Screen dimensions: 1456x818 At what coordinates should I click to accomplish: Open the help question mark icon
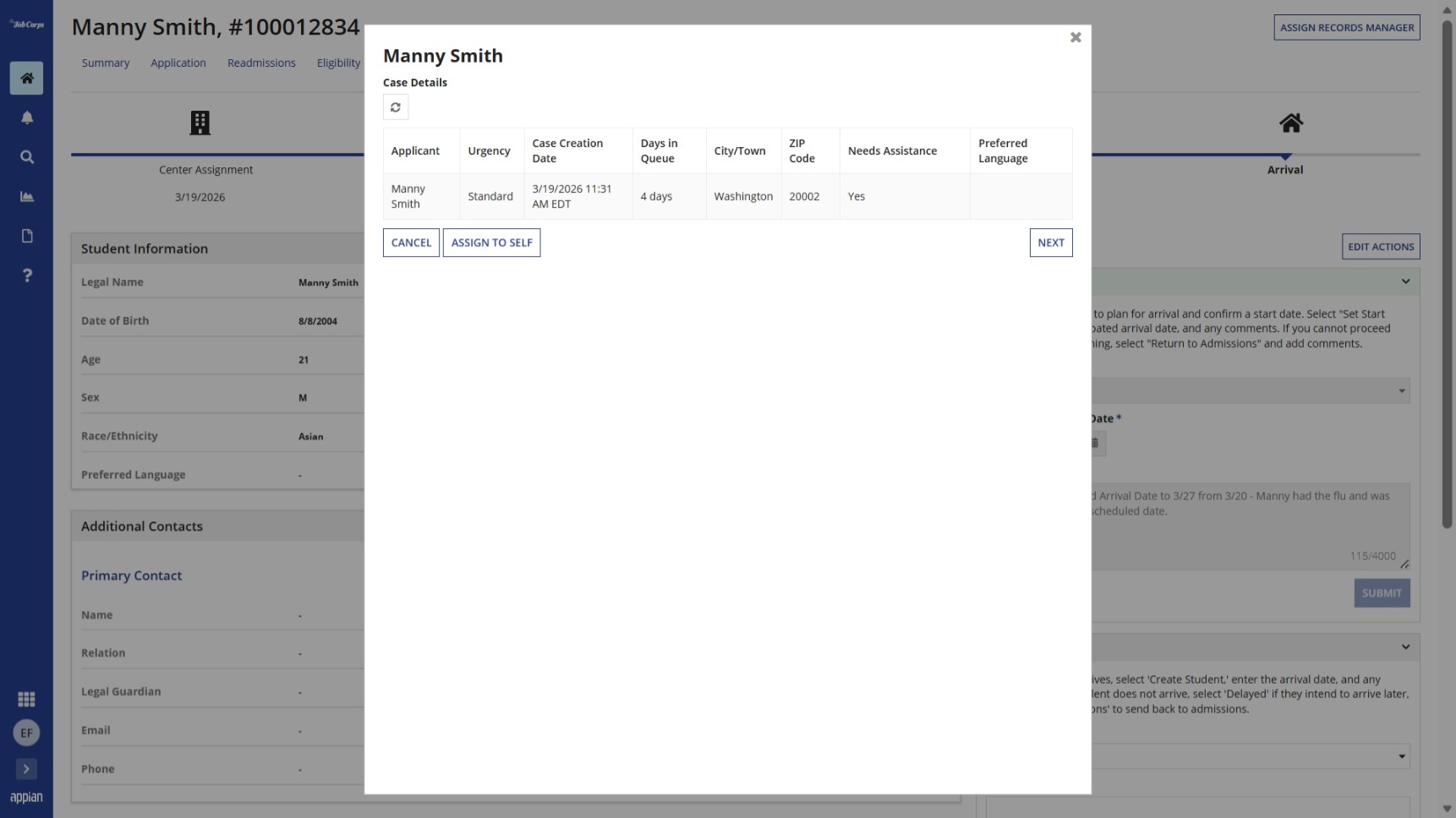[x=26, y=275]
